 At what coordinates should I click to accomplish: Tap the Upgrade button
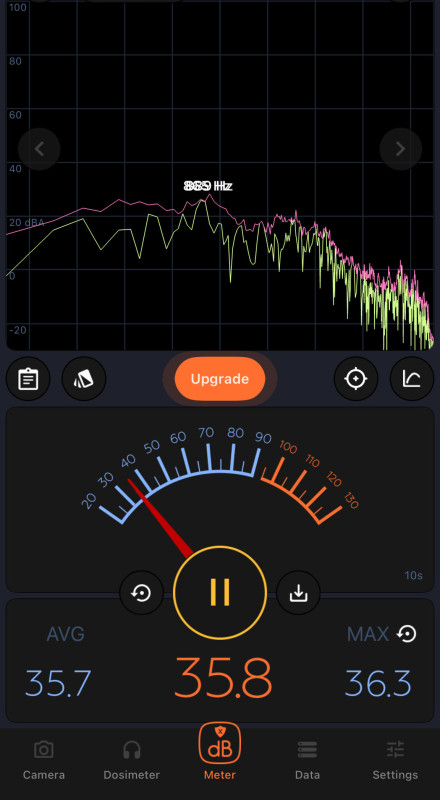click(x=219, y=379)
